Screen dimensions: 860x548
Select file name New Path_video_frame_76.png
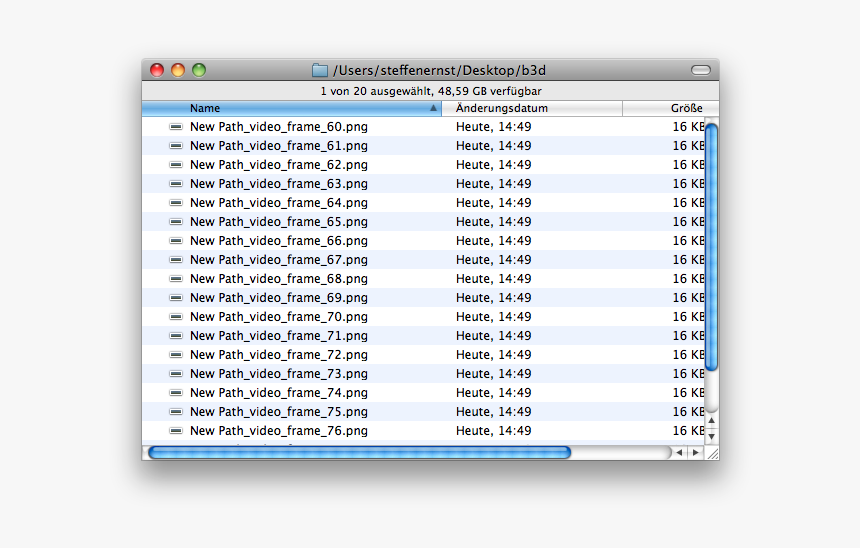(279, 431)
